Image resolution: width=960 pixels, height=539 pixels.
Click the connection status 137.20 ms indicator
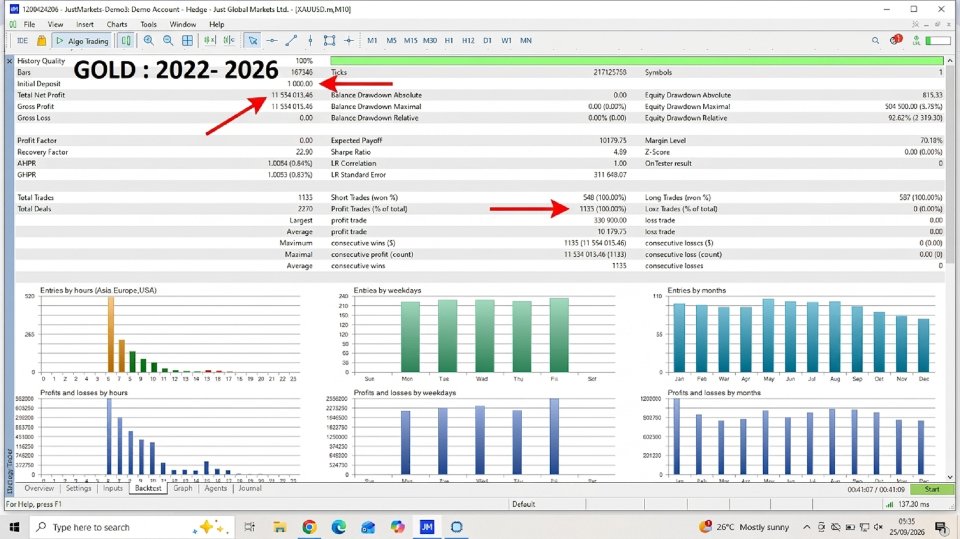[x=908, y=504]
